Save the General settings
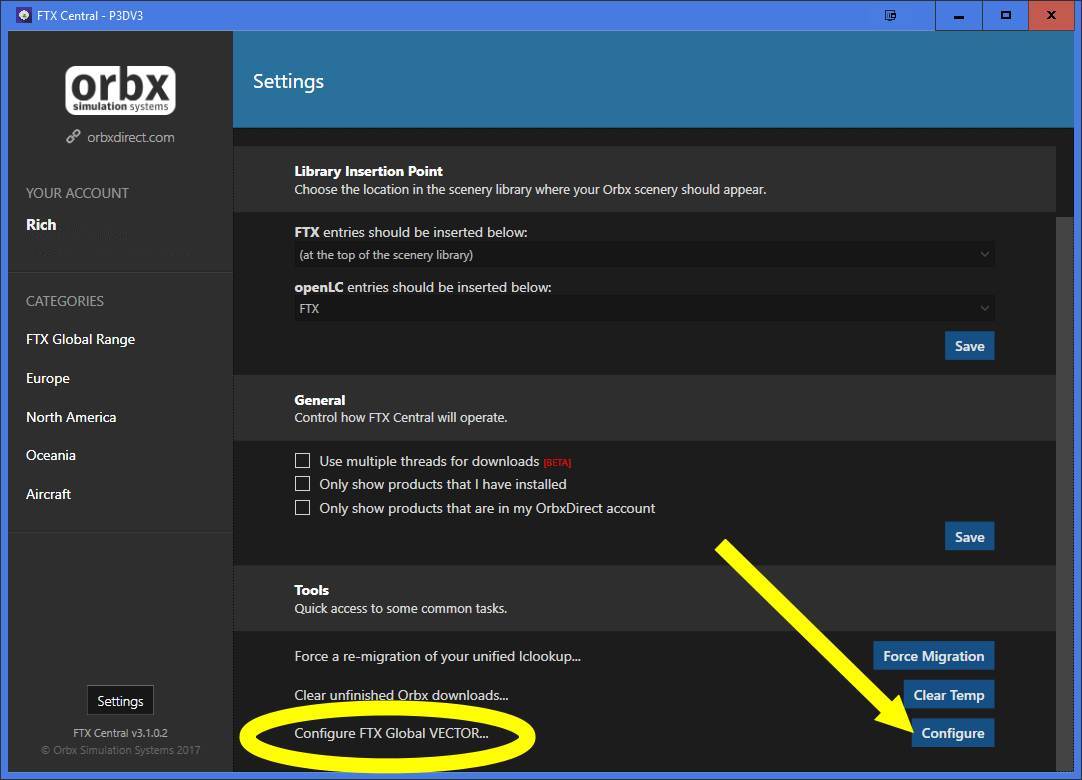The image size is (1082, 780). point(970,536)
